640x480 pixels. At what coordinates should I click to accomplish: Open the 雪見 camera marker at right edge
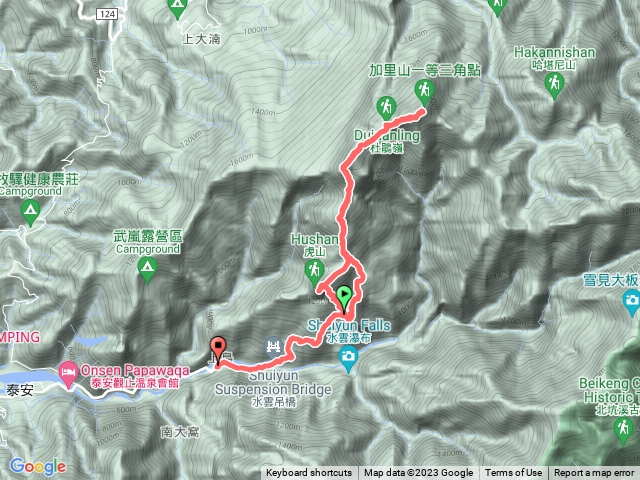pos(632,302)
